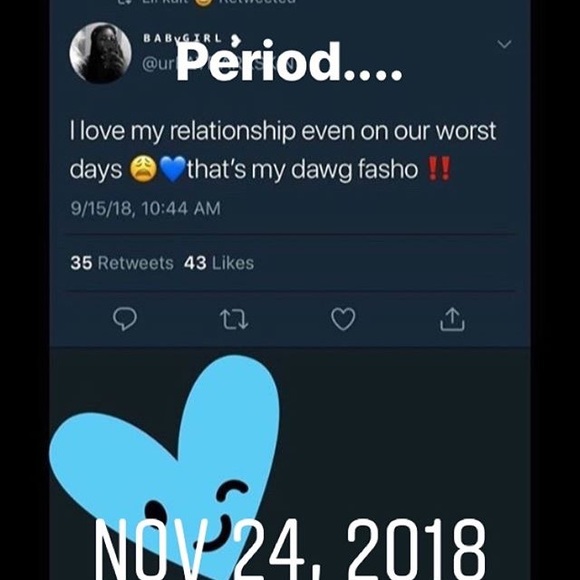
Task: Open the tweet options chevron at top right
Action: coord(504,44)
